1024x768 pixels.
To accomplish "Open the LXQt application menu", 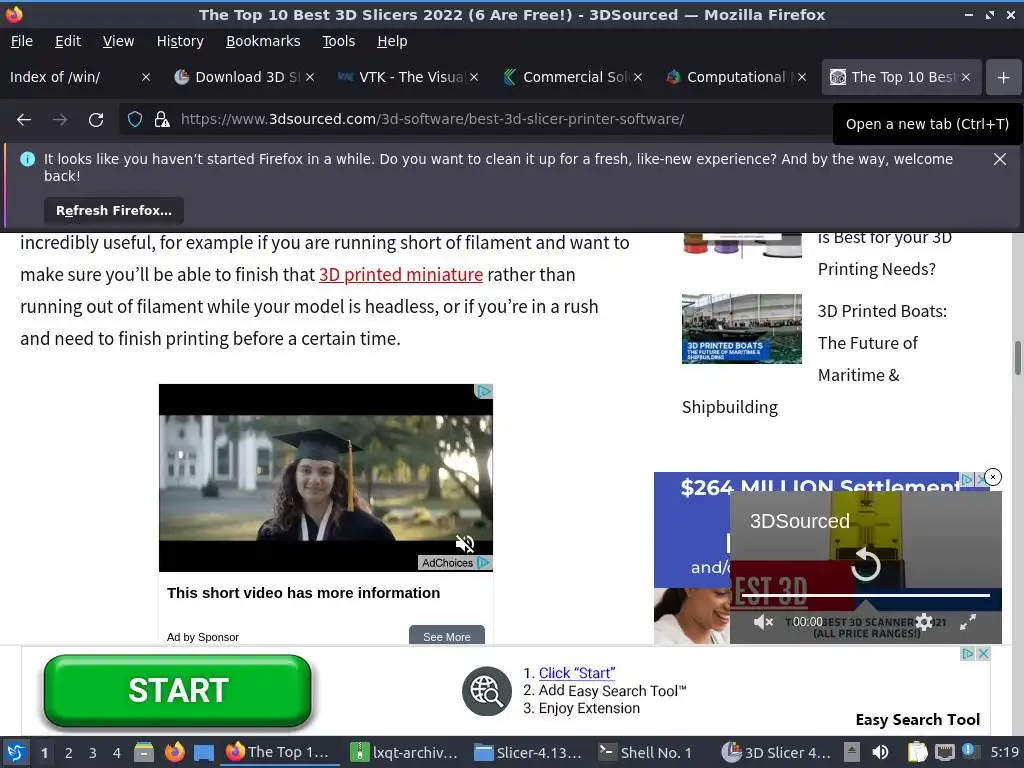I will [x=16, y=753].
